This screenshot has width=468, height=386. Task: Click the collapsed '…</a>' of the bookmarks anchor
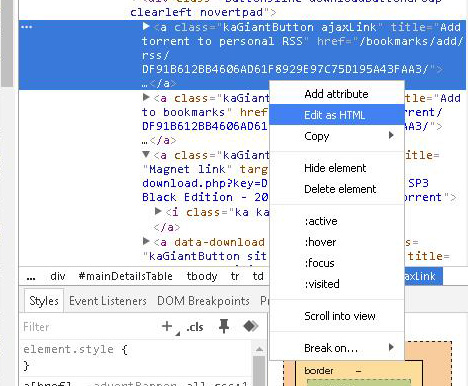point(159,140)
